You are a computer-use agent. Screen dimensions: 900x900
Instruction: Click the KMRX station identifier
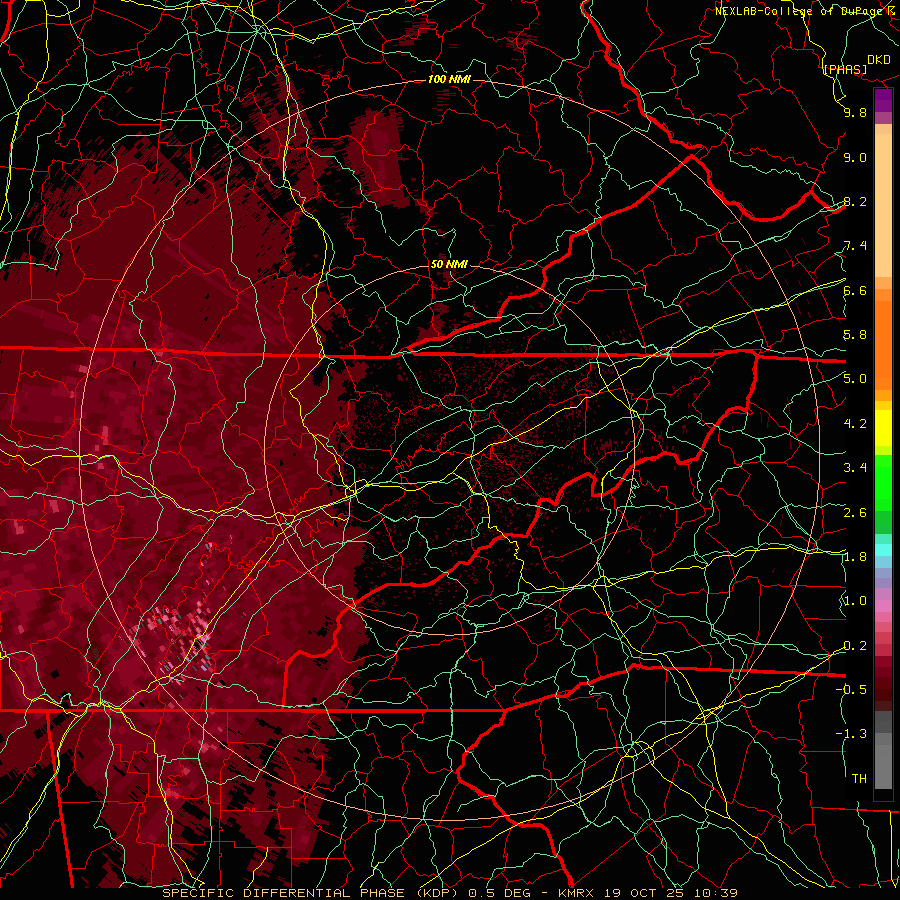tap(578, 893)
